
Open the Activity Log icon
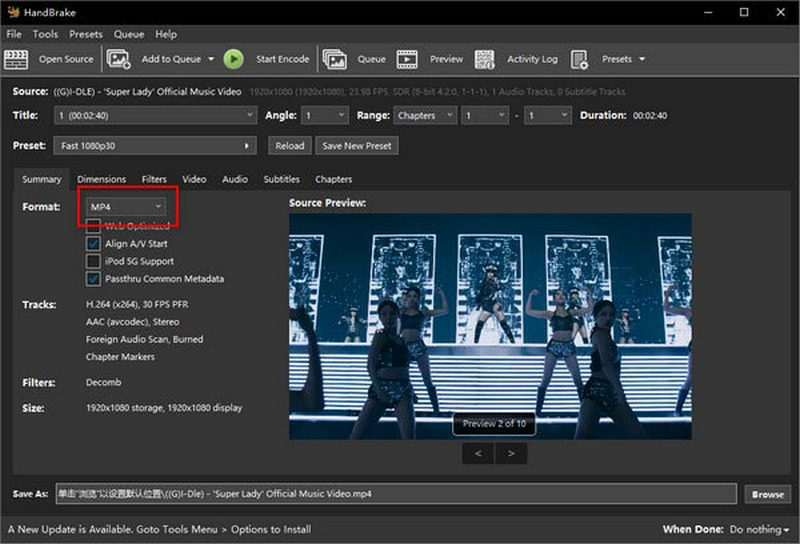tap(485, 59)
